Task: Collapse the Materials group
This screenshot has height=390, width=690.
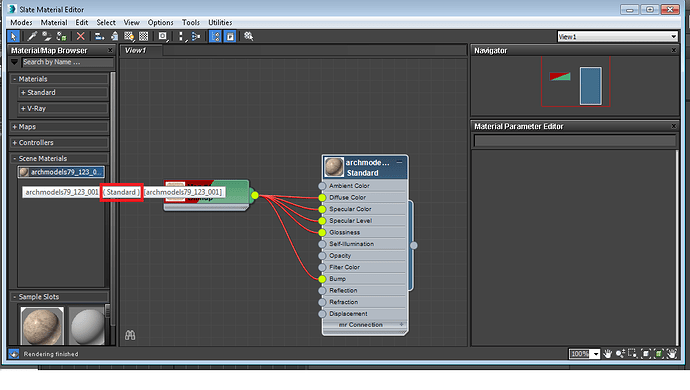Action: (x=59, y=79)
